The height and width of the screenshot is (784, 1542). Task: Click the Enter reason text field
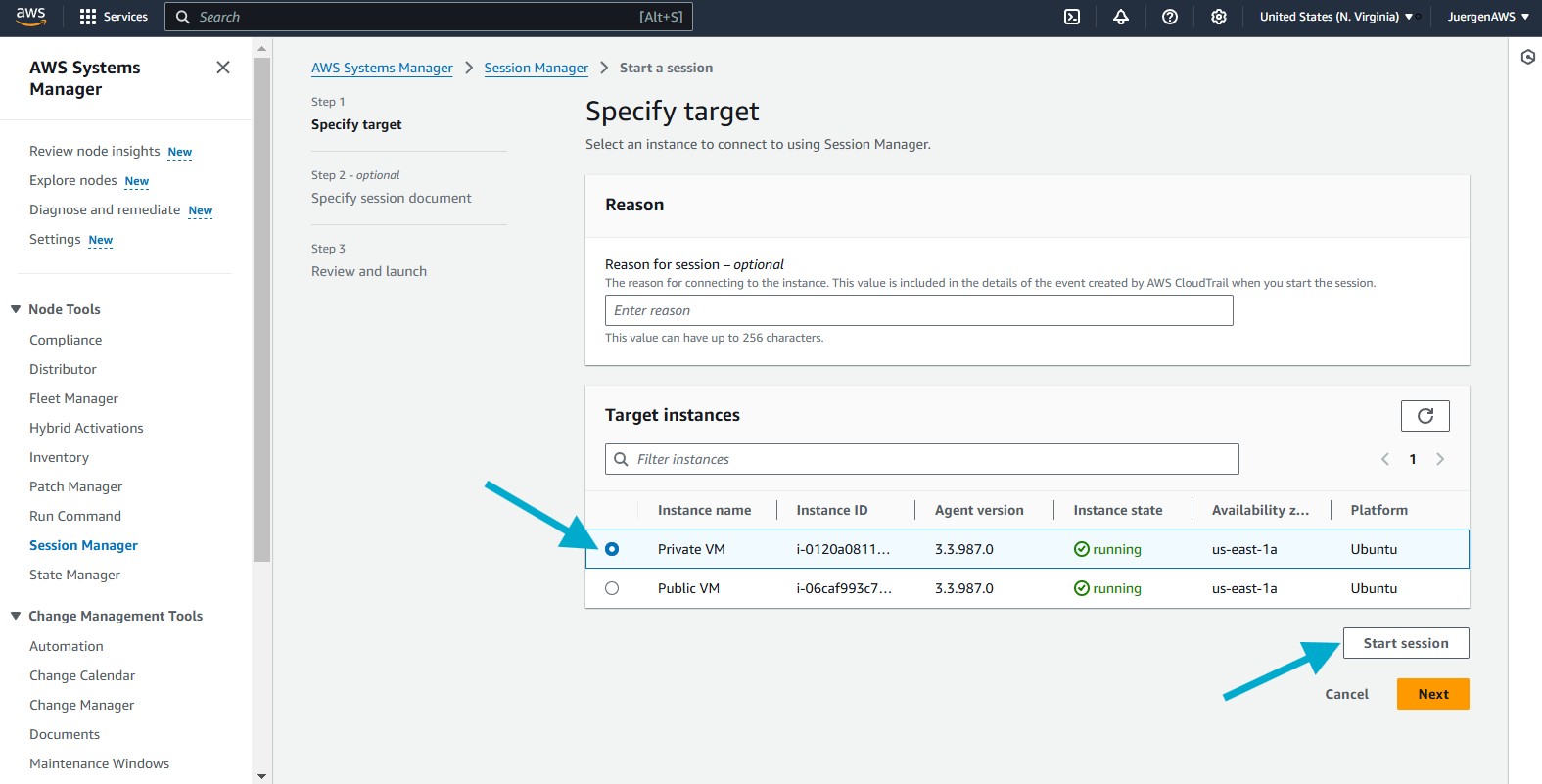click(x=918, y=310)
